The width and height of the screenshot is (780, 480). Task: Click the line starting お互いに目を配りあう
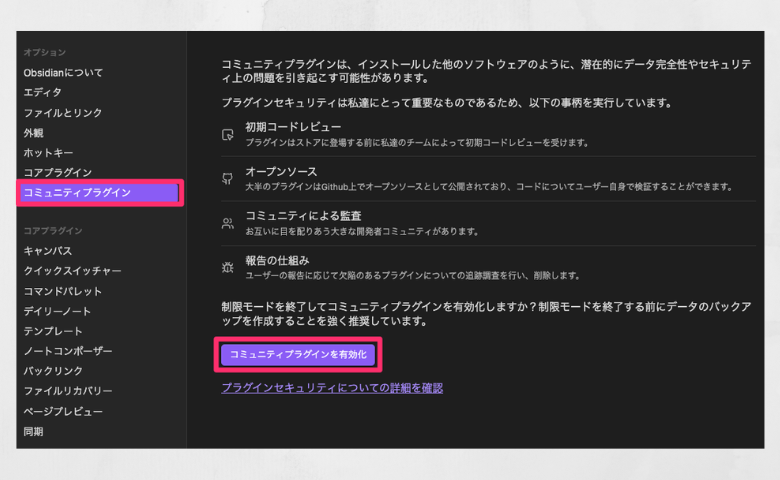(x=362, y=231)
